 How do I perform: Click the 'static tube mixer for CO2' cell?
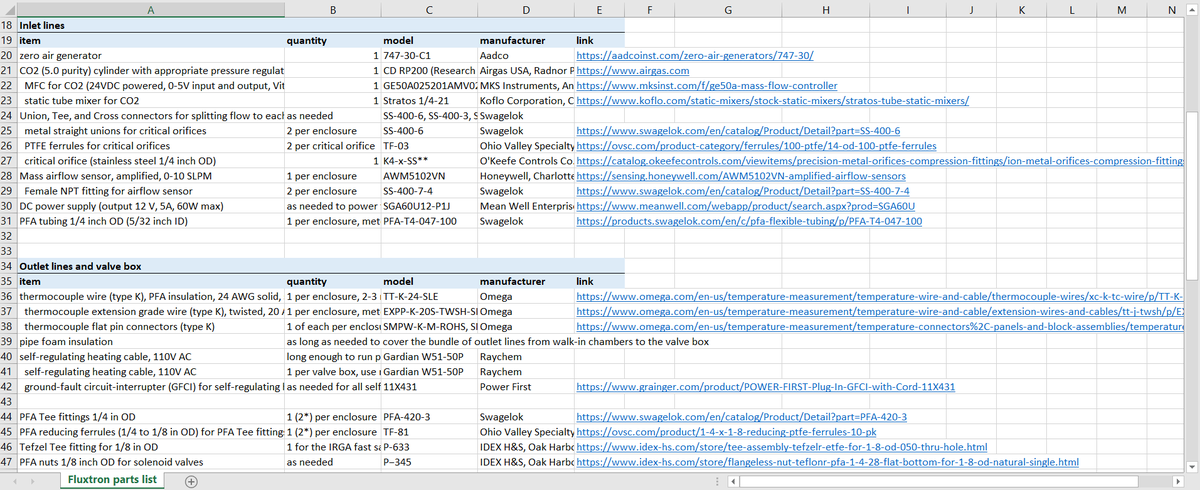[x=150, y=101]
